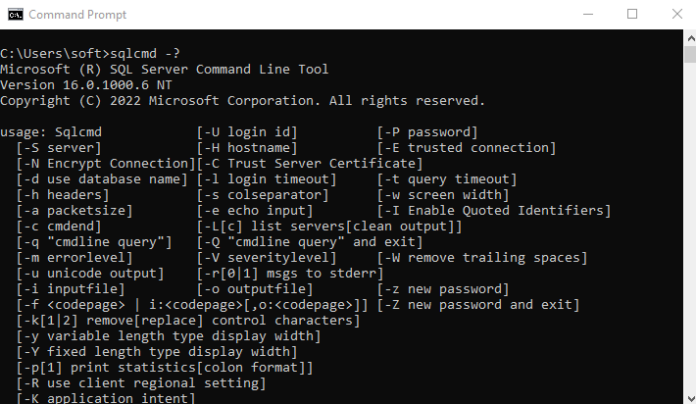Minimize the Command Prompt window
This screenshot has width=696, height=404.
585,15
